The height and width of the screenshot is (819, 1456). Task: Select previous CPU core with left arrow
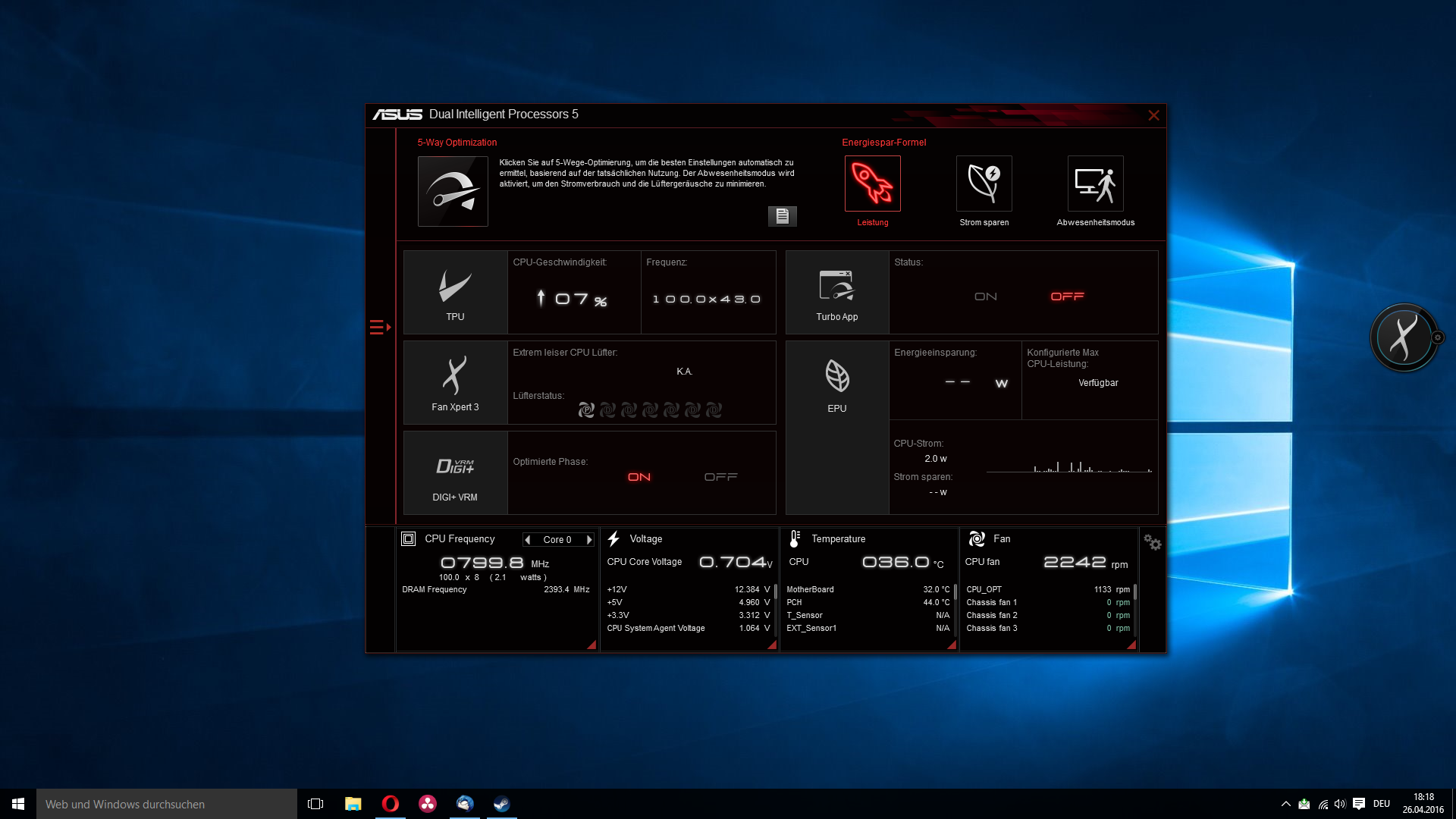pos(527,540)
